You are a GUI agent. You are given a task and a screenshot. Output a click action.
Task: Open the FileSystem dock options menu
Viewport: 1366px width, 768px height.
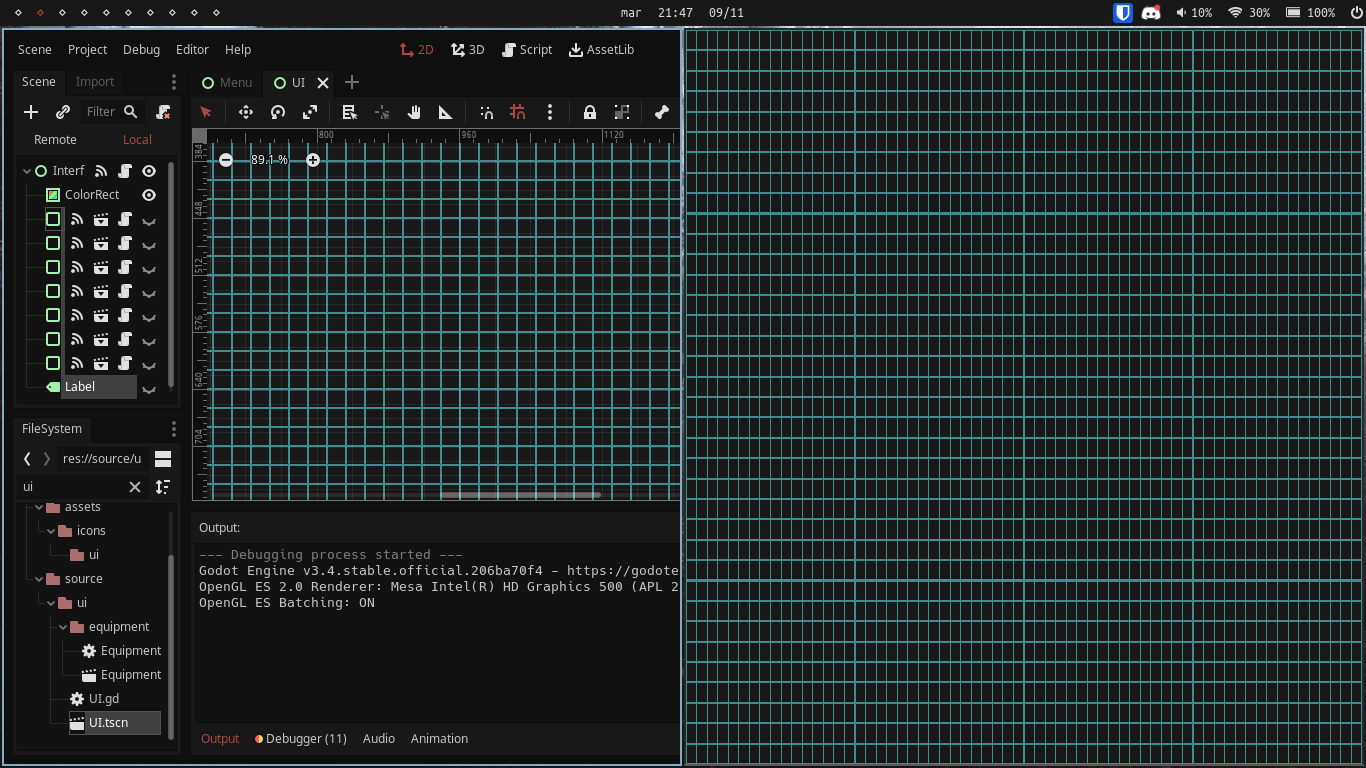coord(173,429)
